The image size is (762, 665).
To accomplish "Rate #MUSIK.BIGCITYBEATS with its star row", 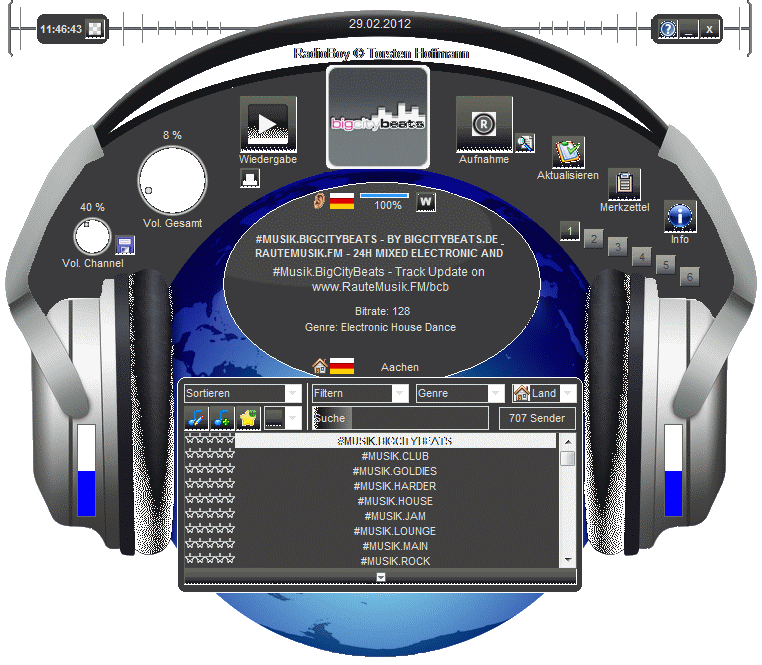I will tap(210, 439).
